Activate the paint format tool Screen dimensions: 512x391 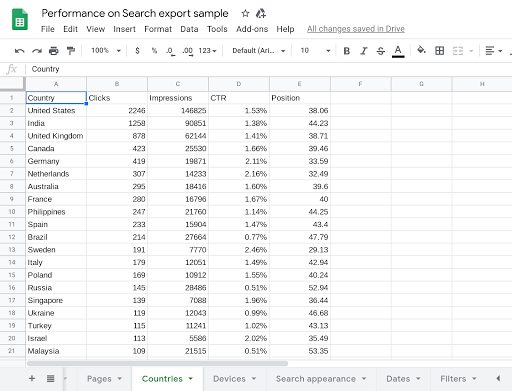(71, 51)
